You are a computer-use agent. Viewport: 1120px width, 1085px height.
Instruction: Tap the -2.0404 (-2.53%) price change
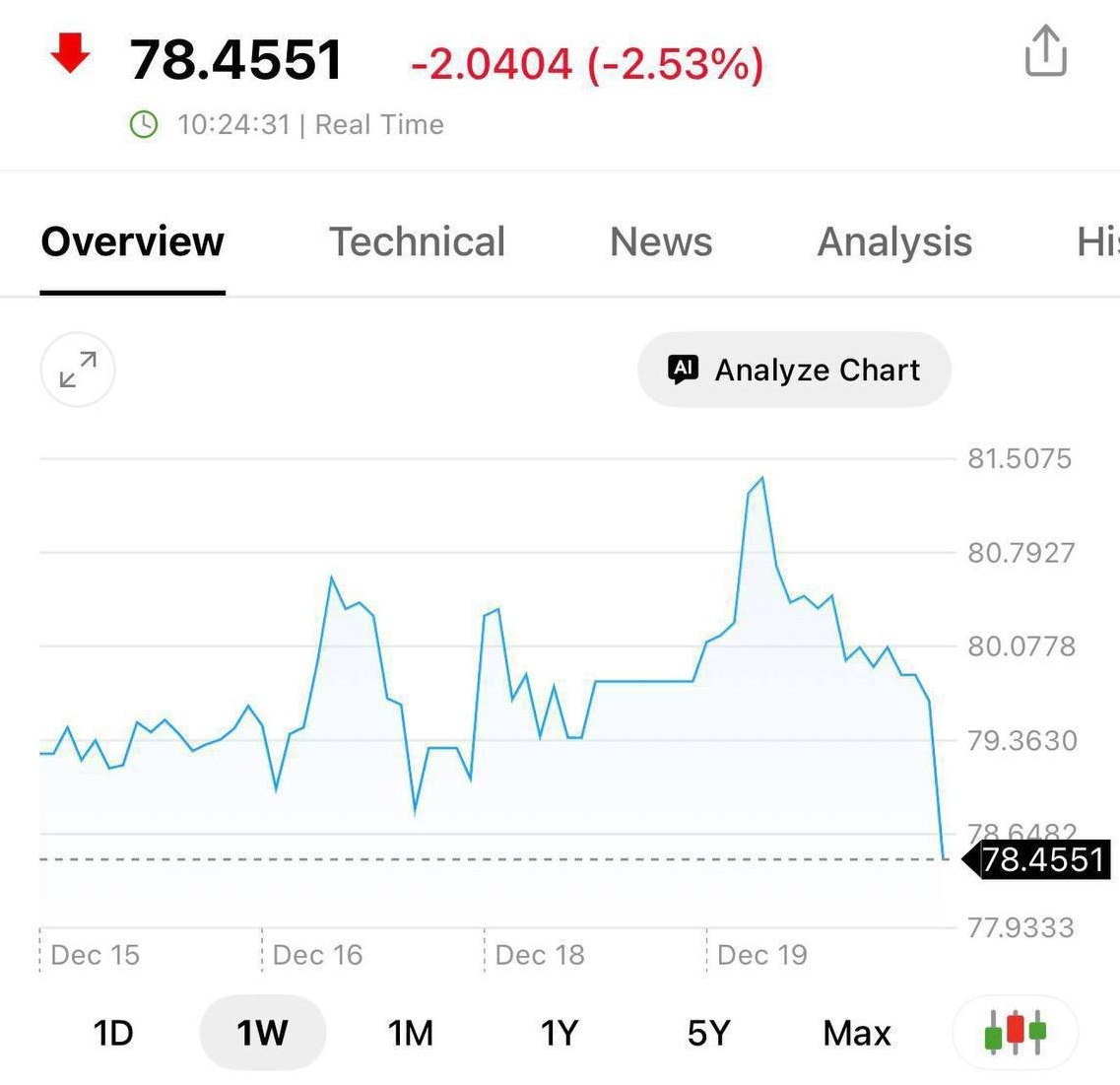[587, 65]
